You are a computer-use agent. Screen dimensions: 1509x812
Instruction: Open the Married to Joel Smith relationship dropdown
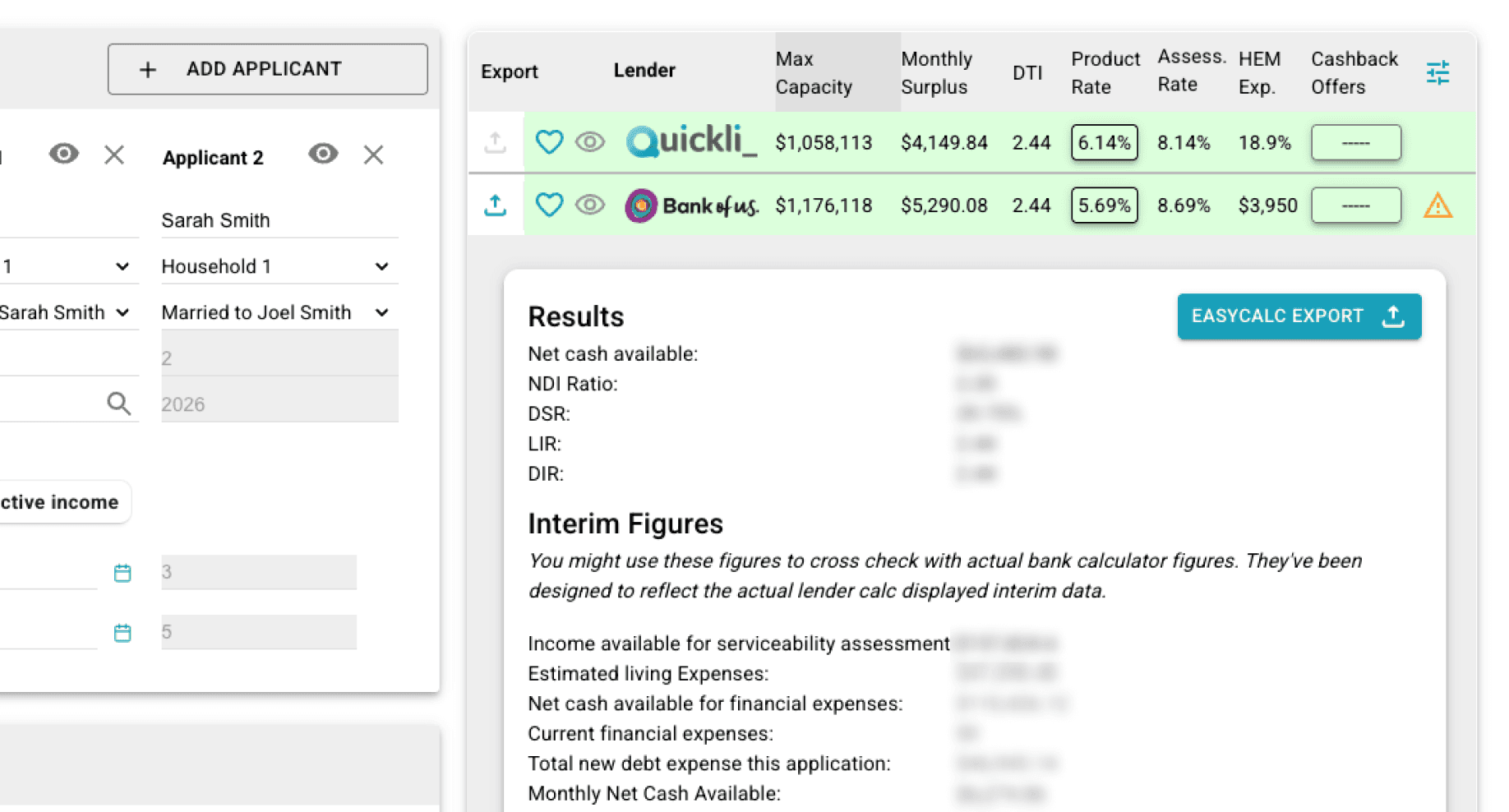click(x=381, y=312)
